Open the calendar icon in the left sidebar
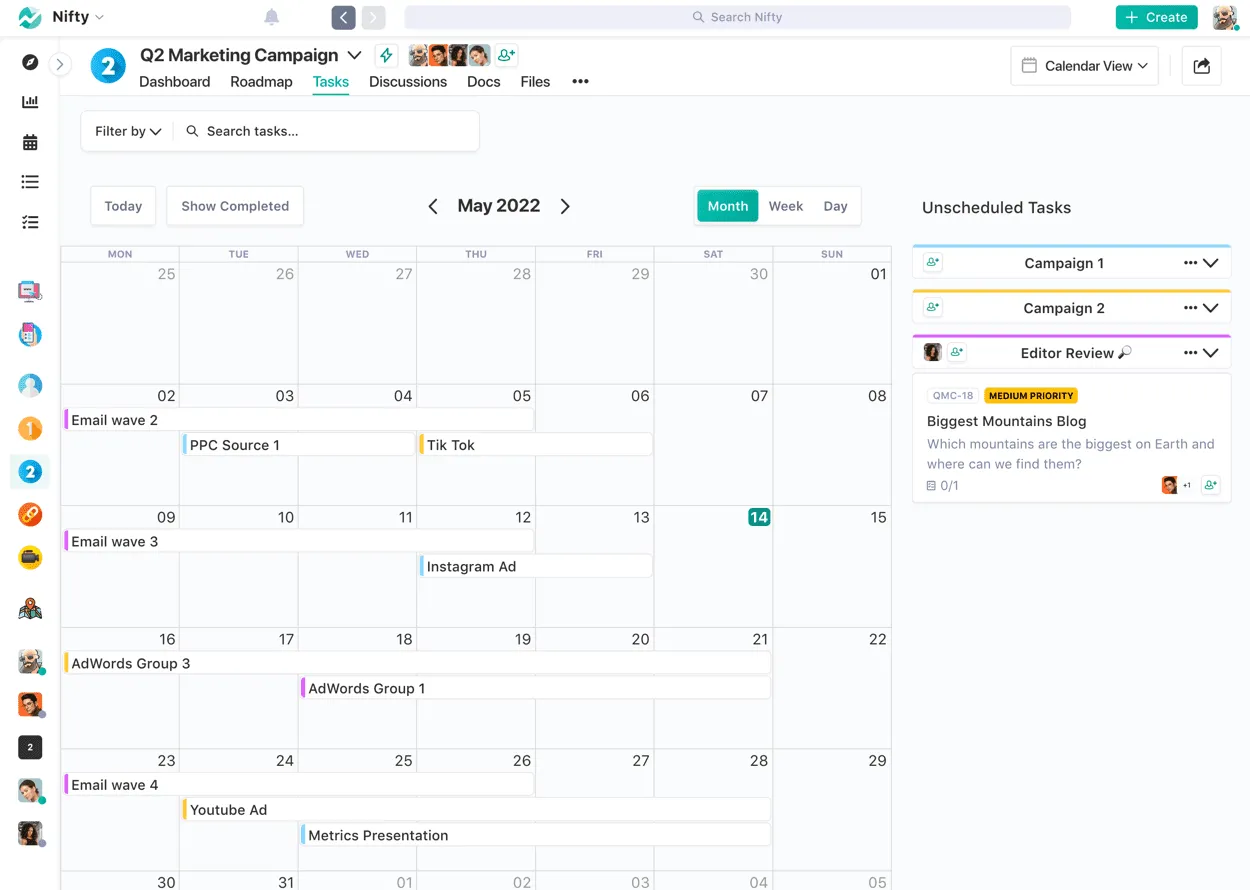This screenshot has width=1250, height=890. tap(29, 141)
